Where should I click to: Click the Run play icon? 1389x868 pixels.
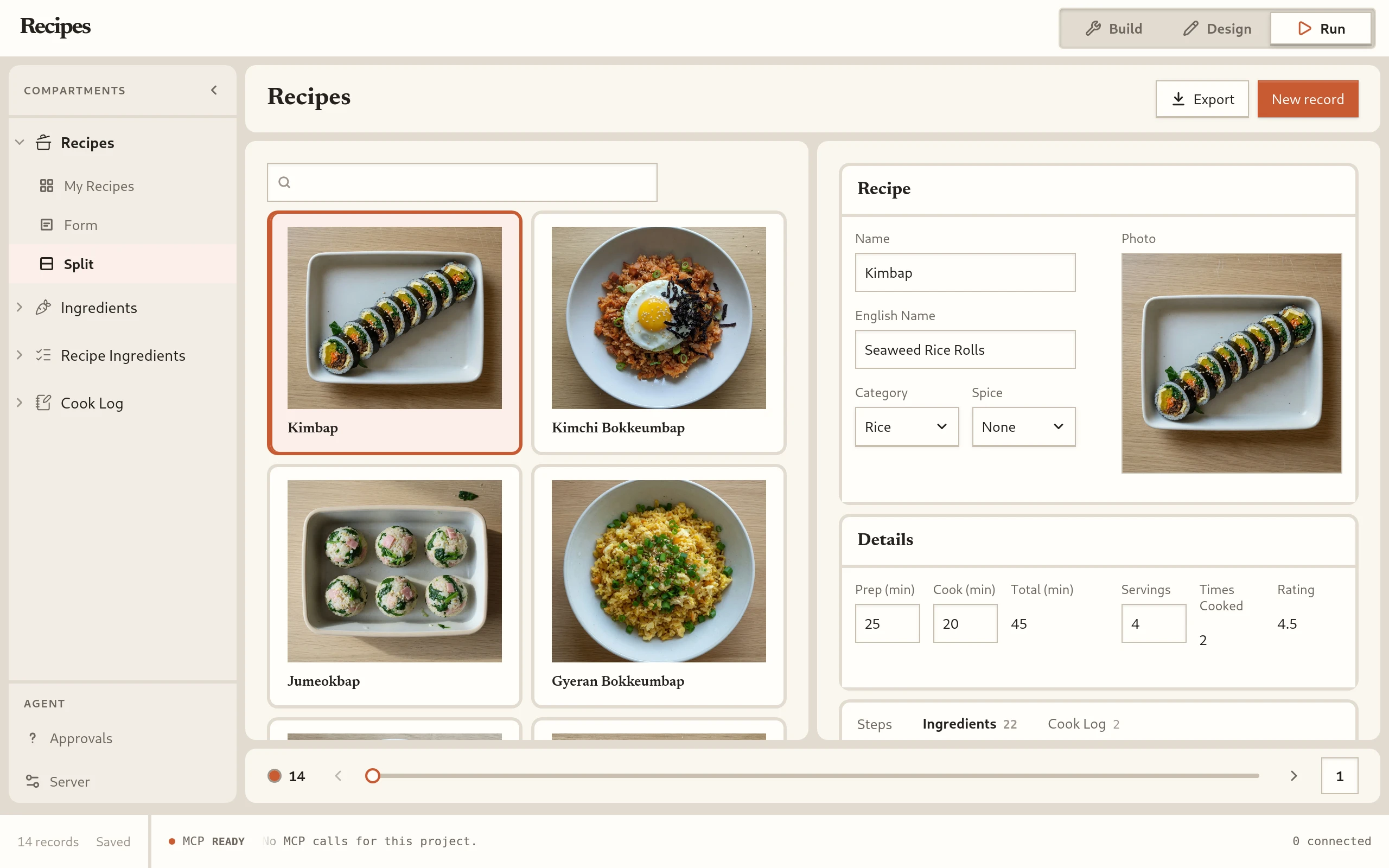coord(1304,28)
